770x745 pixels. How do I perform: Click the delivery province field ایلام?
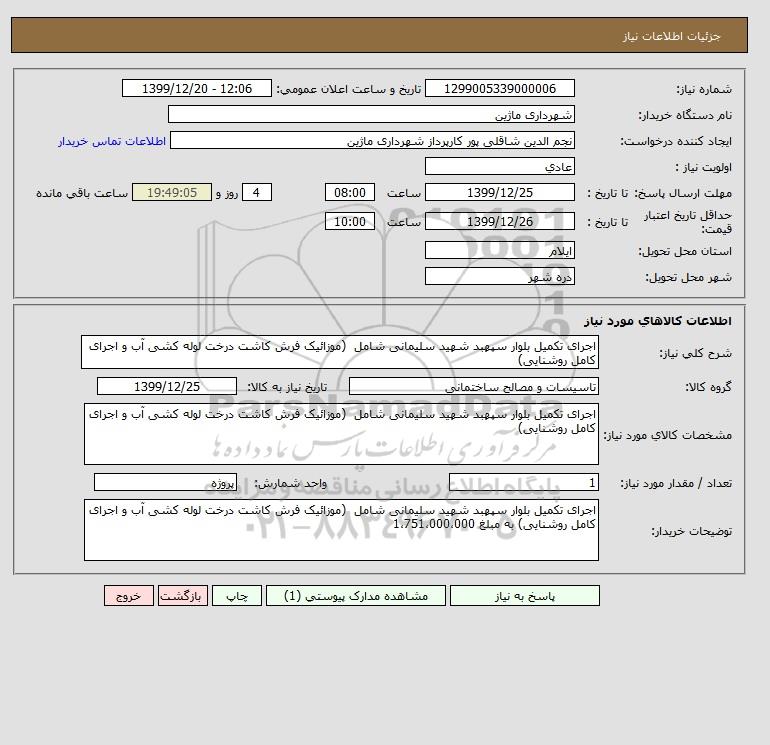click(x=499, y=250)
